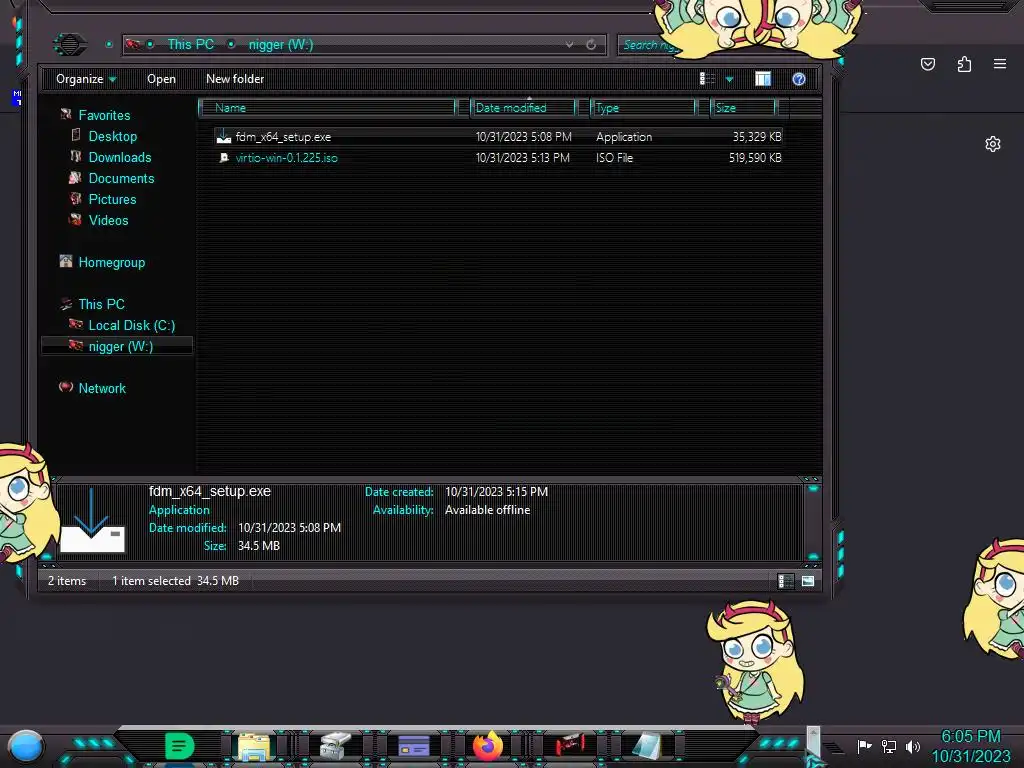Click This PC in the address breadcrumb

[x=191, y=44]
